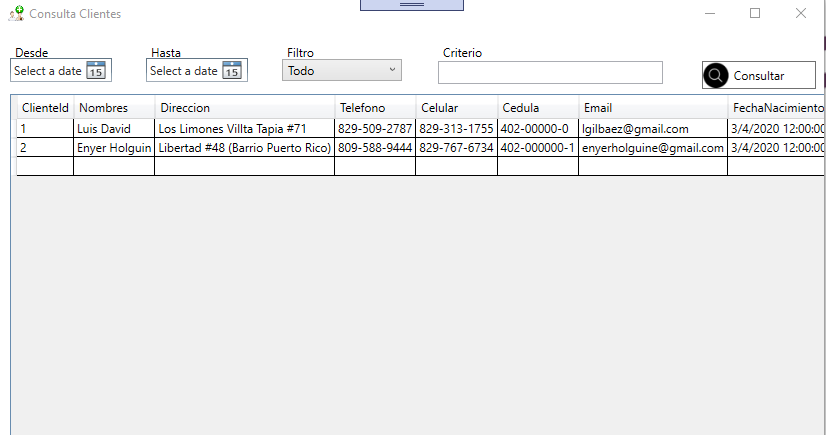Viewport: 826px width, 435px height.
Task: Sort by the ClienteId column header
Action: pos(45,108)
